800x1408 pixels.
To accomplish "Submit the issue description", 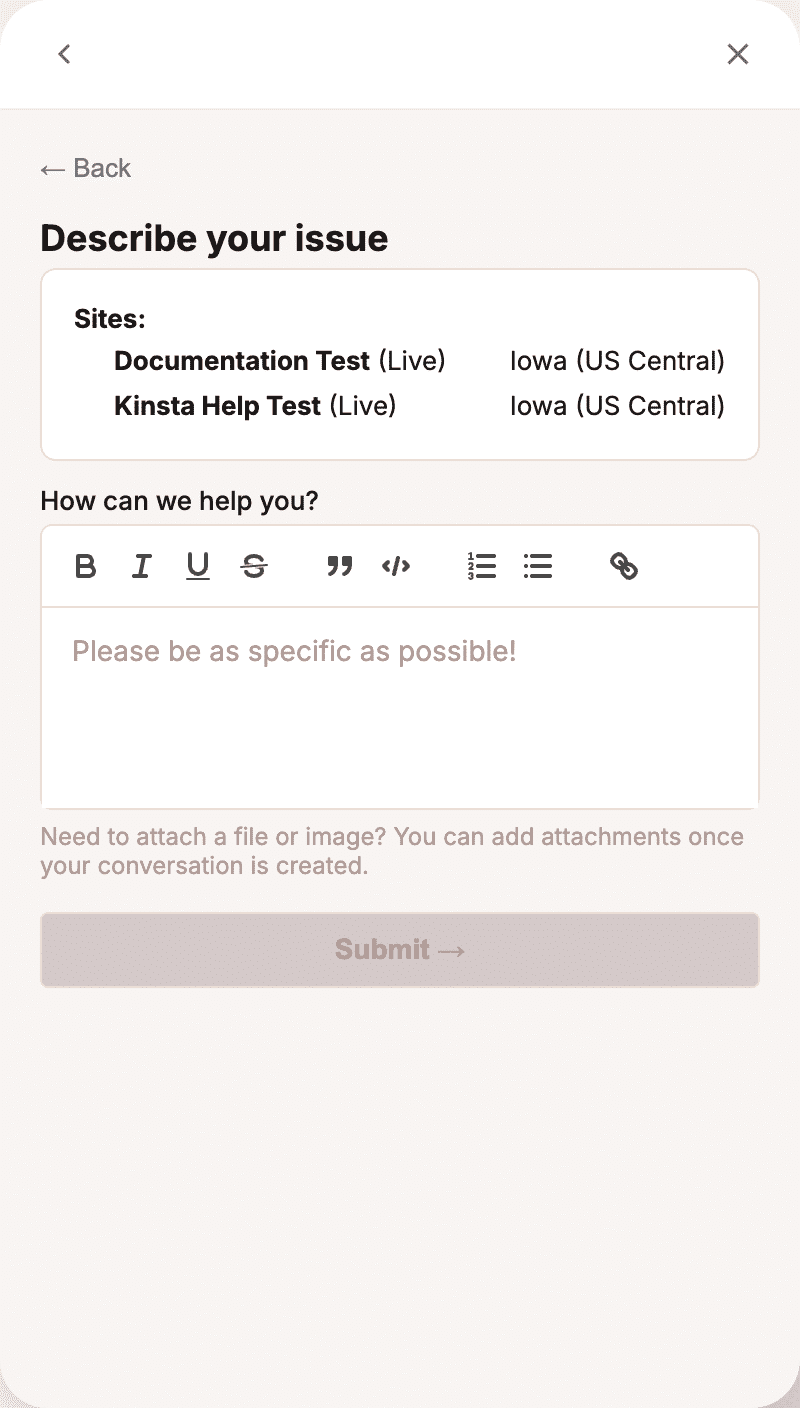I will (x=400, y=949).
